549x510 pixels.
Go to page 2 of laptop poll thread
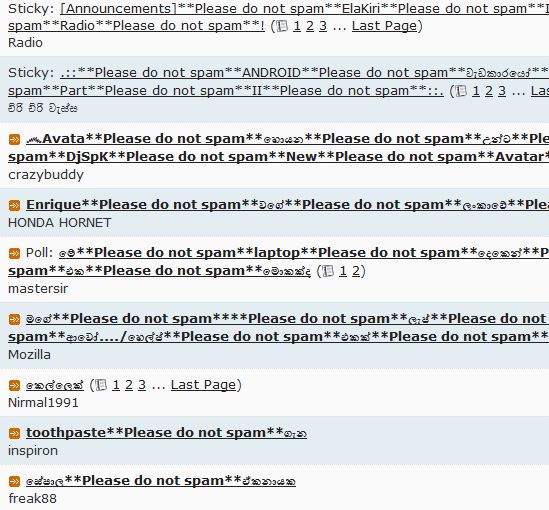coord(356,271)
